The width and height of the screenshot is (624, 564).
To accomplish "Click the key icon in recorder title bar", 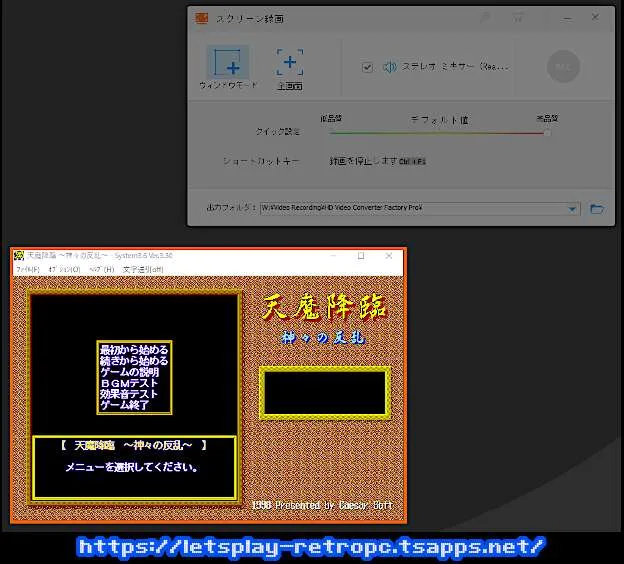I will pos(485,17).
